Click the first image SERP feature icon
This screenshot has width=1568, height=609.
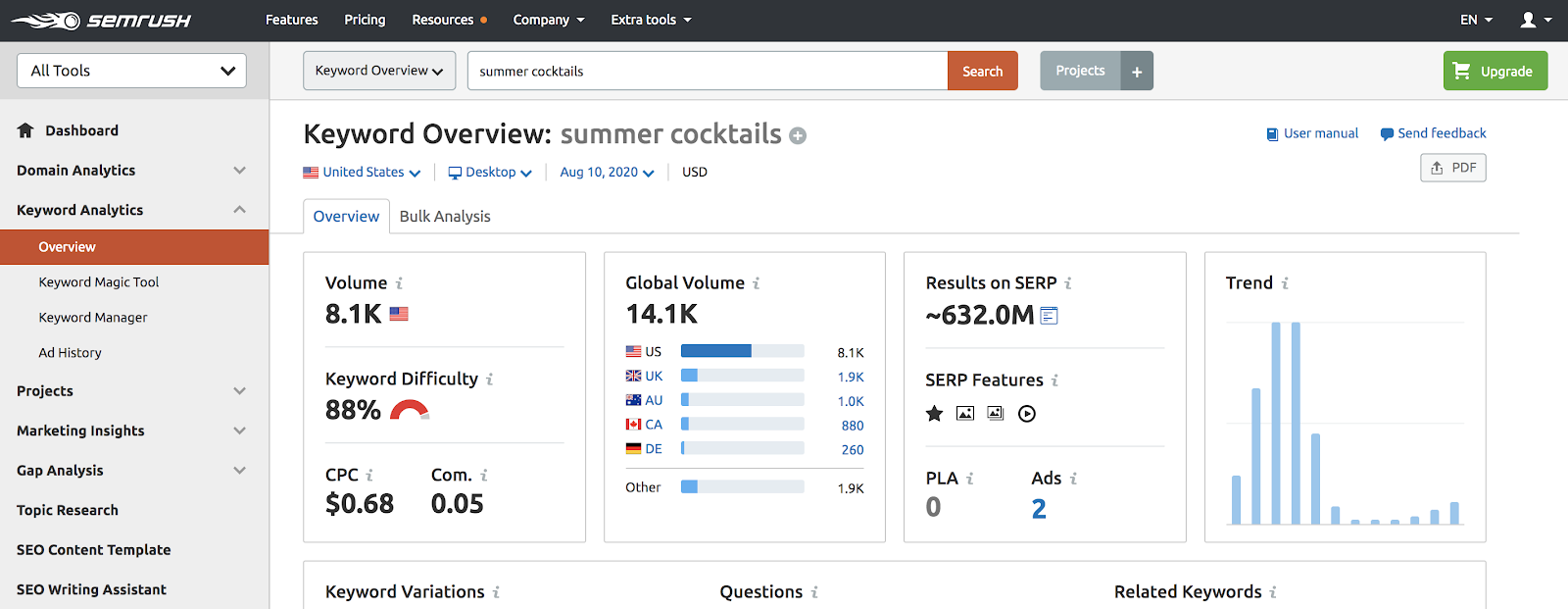(965, 414)
